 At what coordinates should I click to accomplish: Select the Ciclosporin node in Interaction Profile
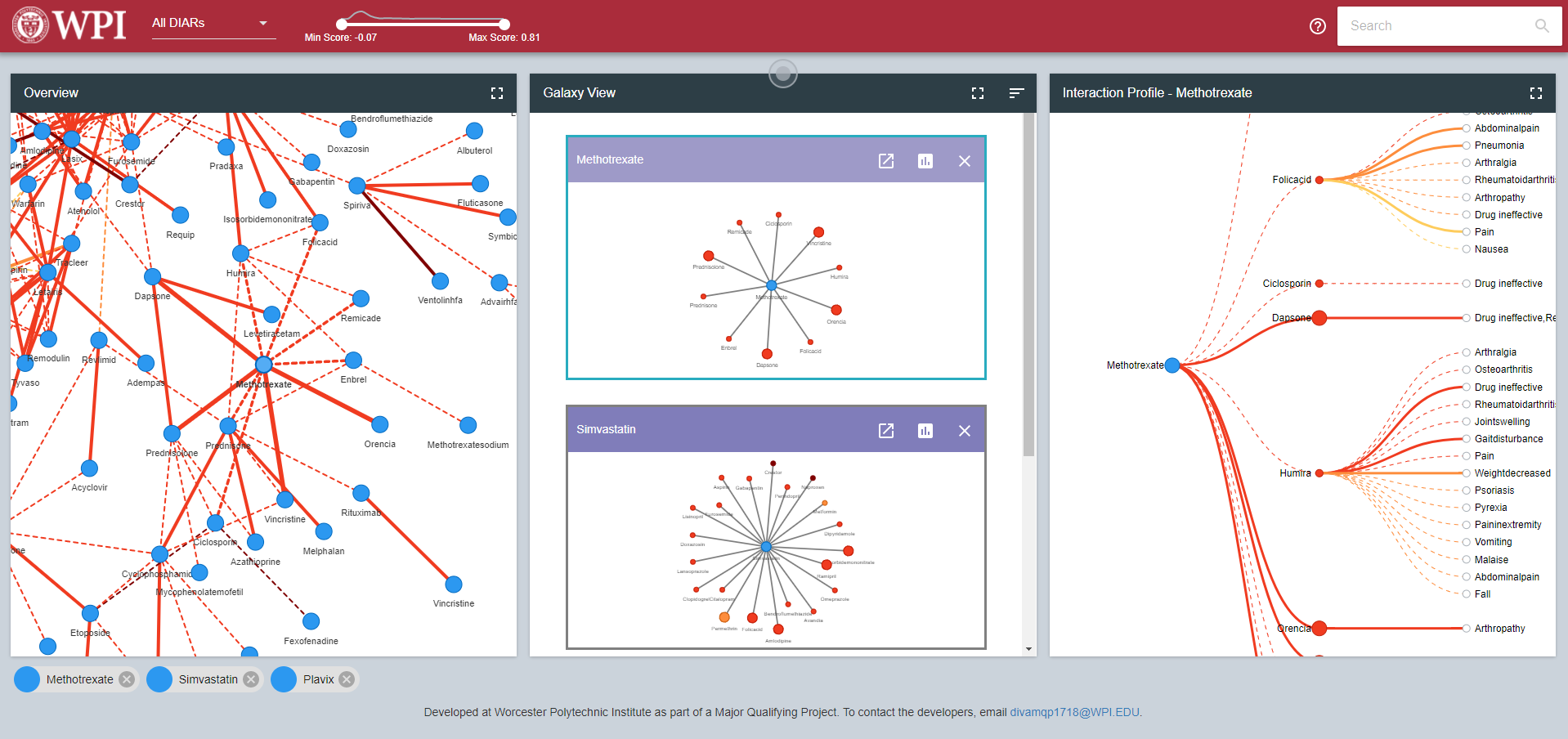(1319, 284)
